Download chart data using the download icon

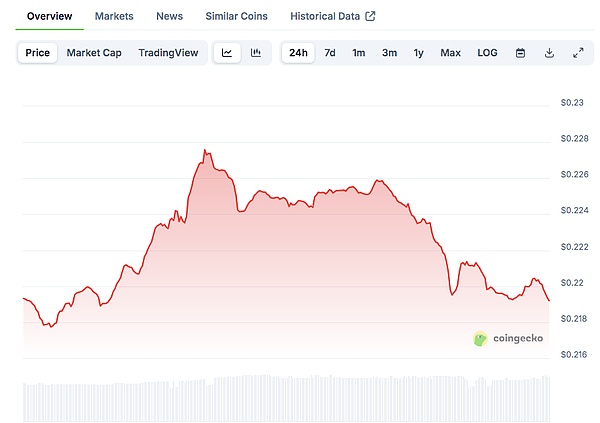coord(549,52)
